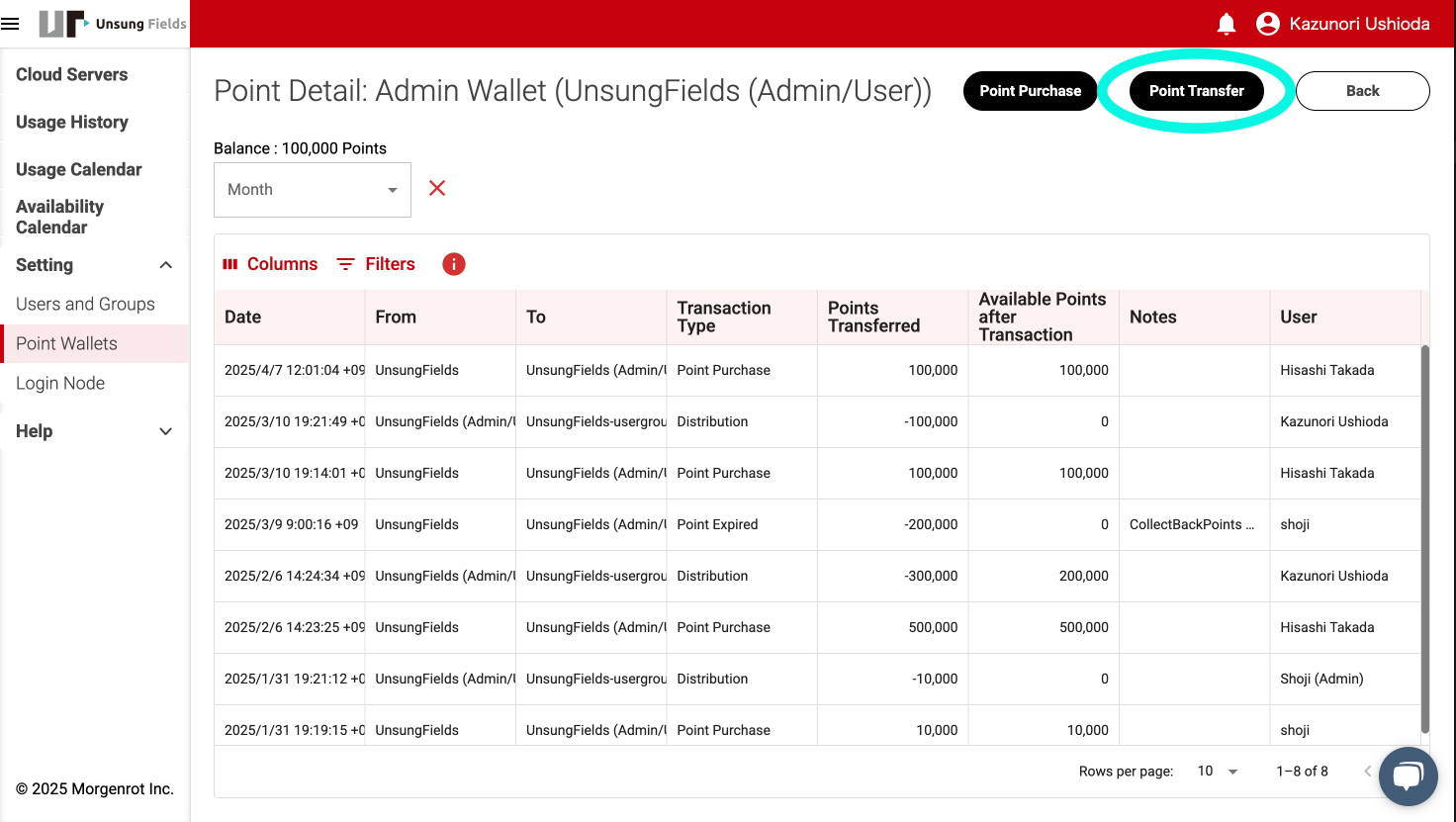
Task: Open the user account avatar icon
Action: [x=1267, y=24]
